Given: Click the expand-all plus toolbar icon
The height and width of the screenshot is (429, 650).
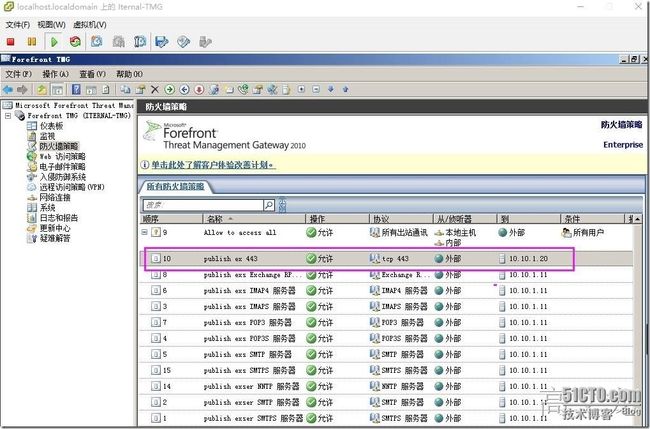Looking at the screenshot, I should 301,89.
